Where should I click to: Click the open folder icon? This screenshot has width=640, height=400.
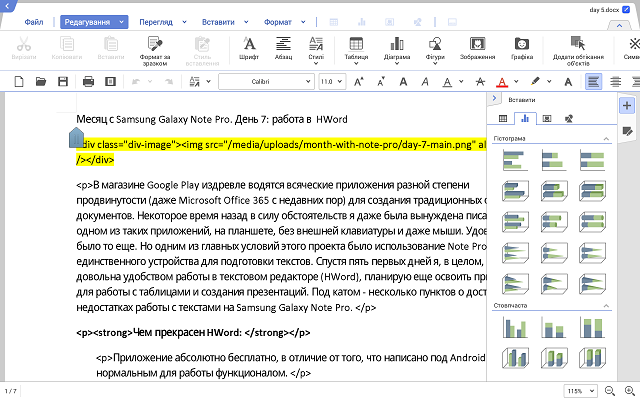point(40,82)
